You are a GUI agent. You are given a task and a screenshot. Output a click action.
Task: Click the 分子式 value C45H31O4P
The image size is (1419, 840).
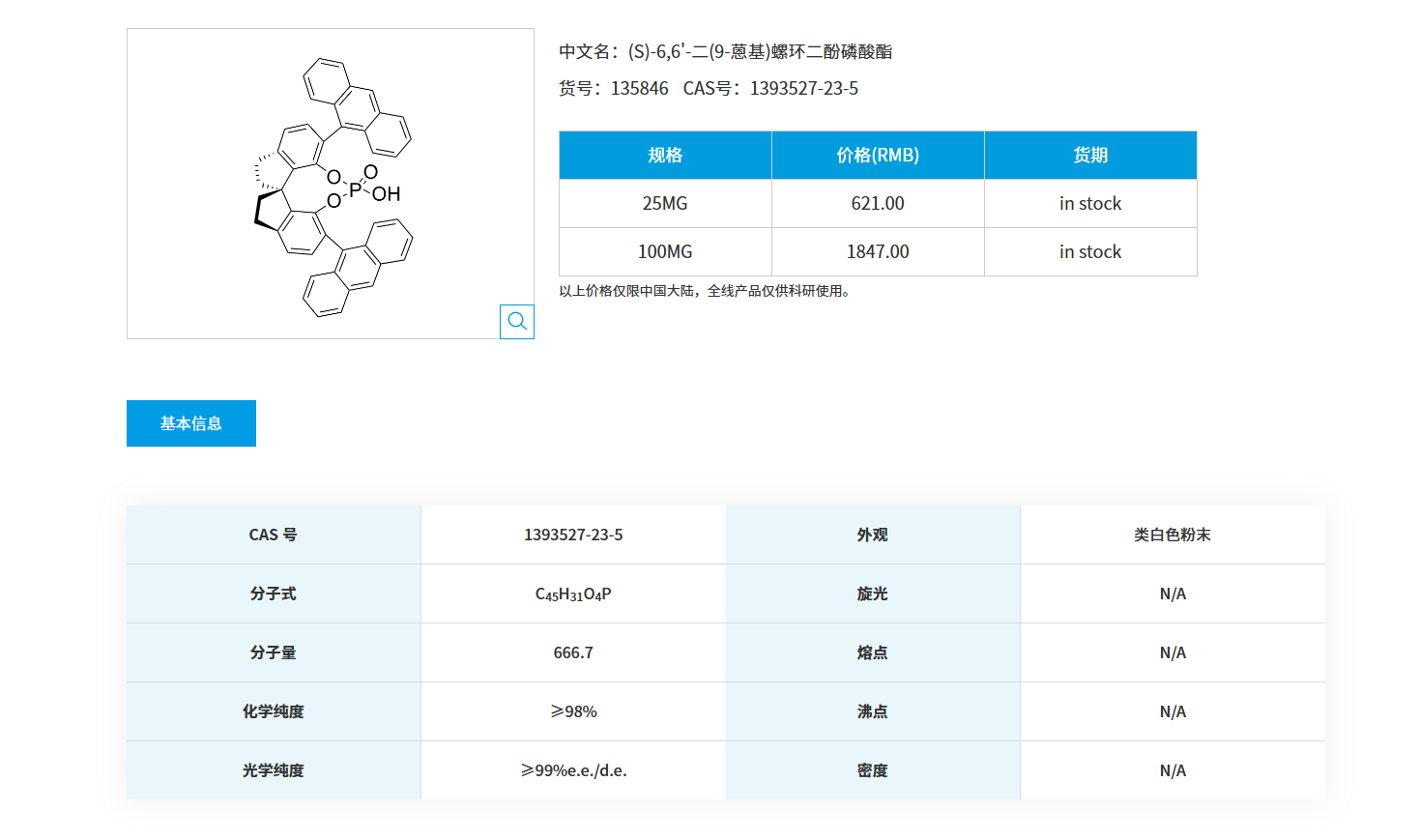pyautogui.click(x=573, y=593)
